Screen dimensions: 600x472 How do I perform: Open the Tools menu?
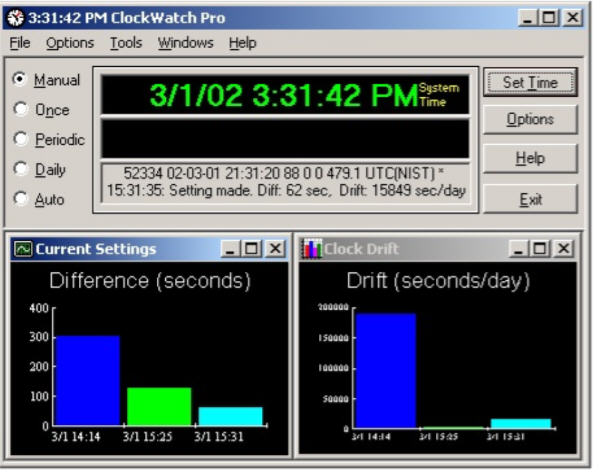126,43
